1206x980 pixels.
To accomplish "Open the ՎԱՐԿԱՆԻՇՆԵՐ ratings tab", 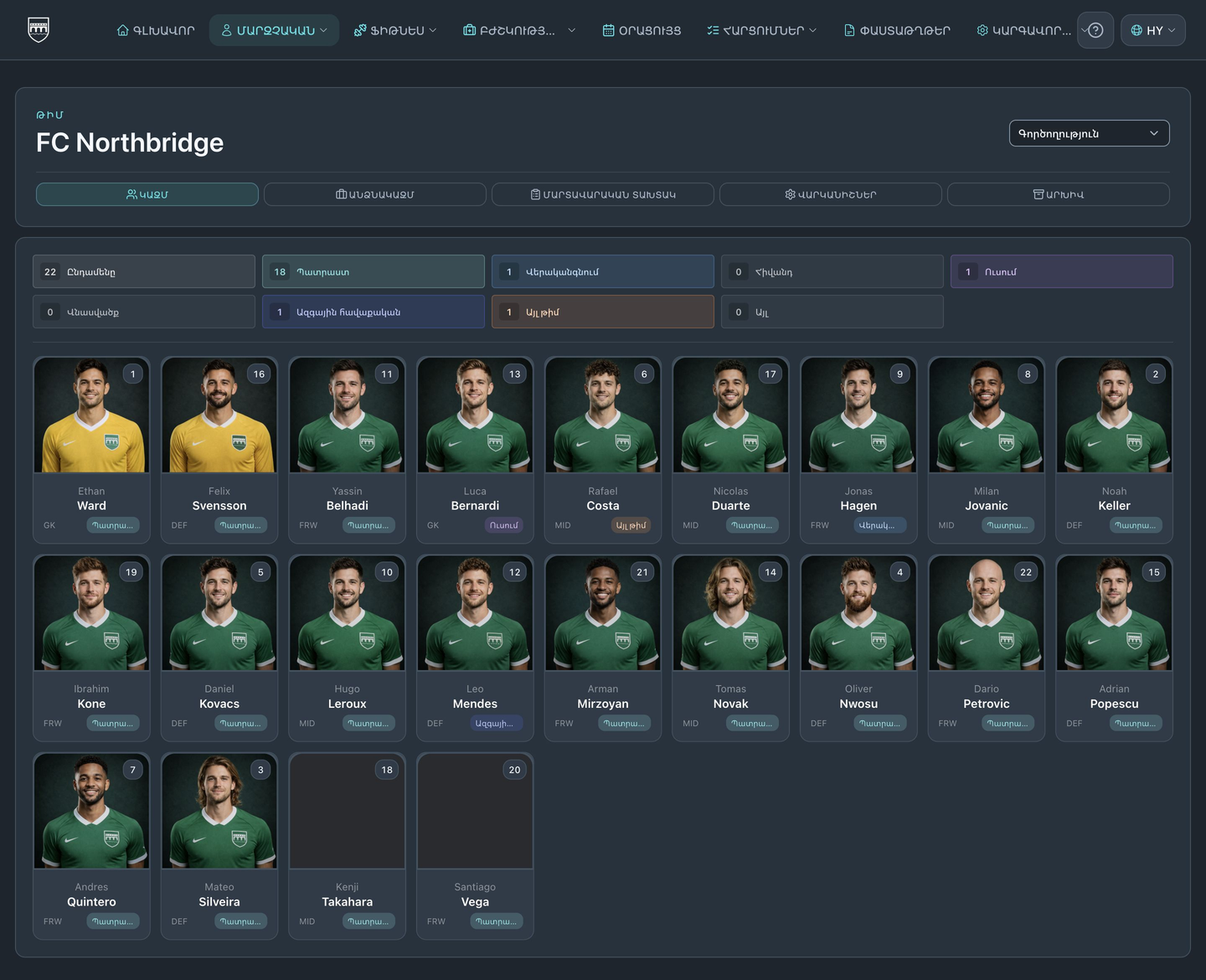I will 831,194.
